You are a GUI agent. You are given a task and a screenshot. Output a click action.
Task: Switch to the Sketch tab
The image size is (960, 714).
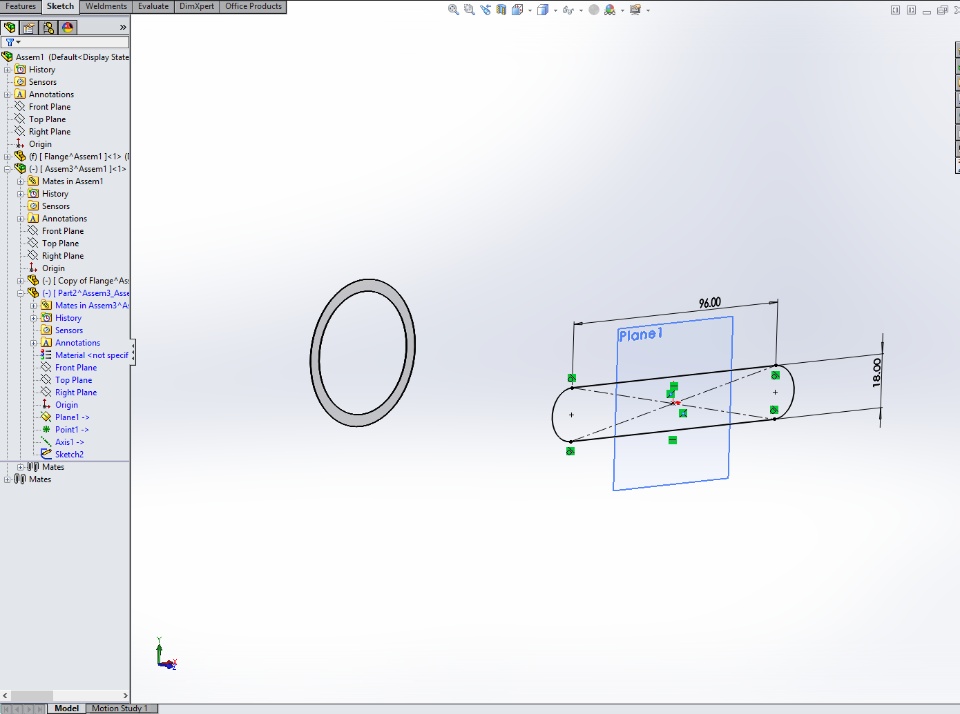tap(60, 6)
